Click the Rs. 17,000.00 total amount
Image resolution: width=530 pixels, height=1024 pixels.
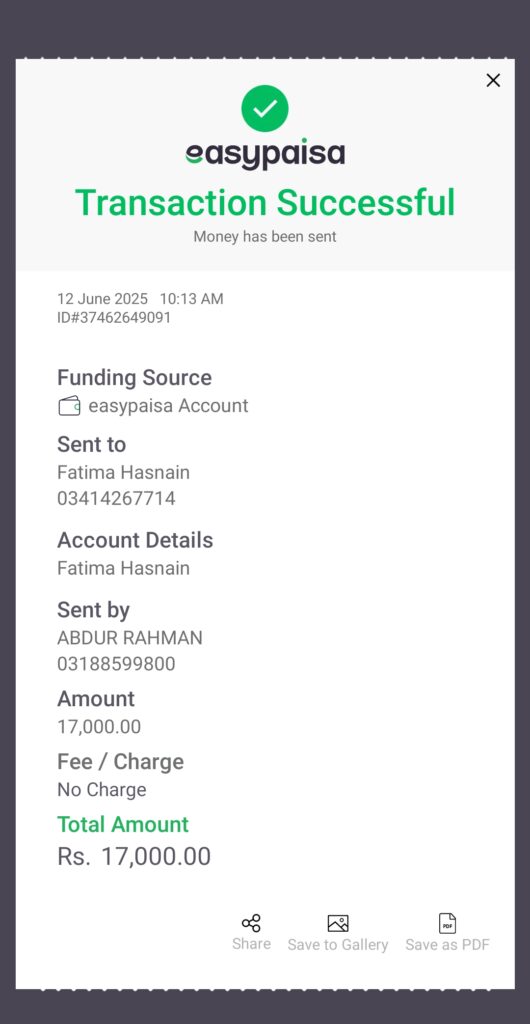coord(134,856)
